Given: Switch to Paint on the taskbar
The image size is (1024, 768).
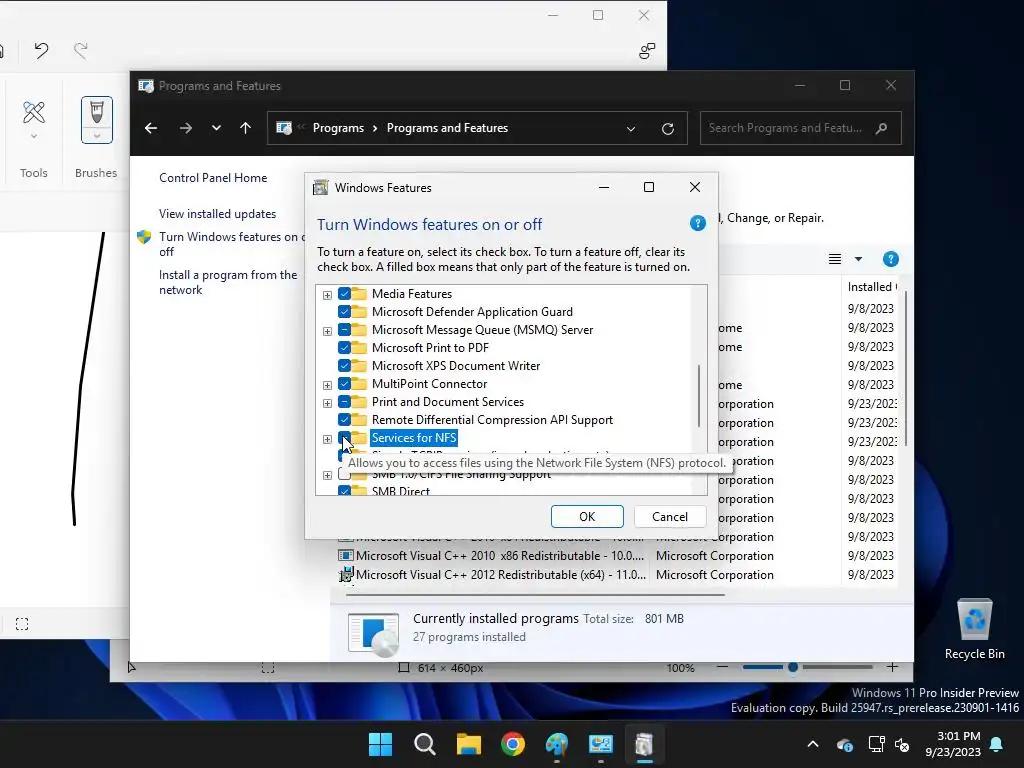Looking at the screenshot, I should point(556,744).
